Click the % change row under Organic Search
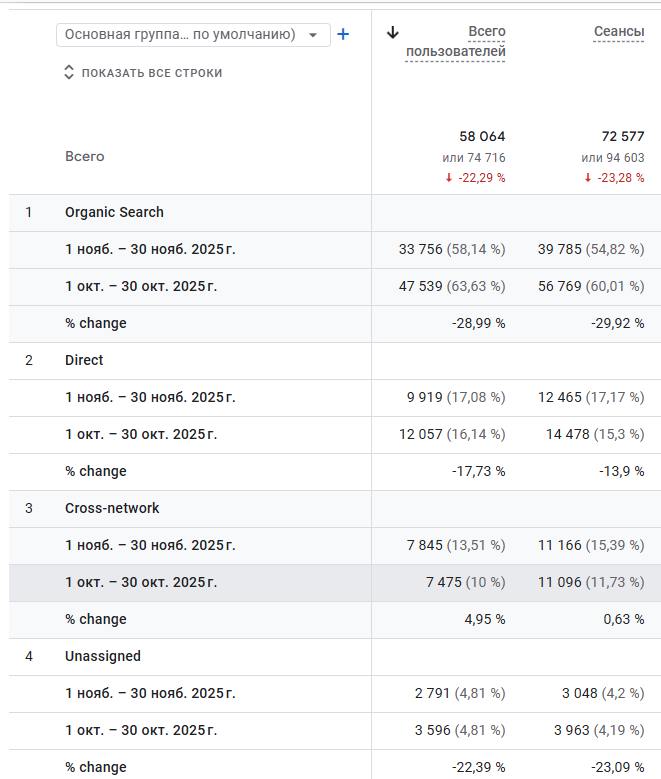This screenshot has height=779, width=661. pos(96,323)
